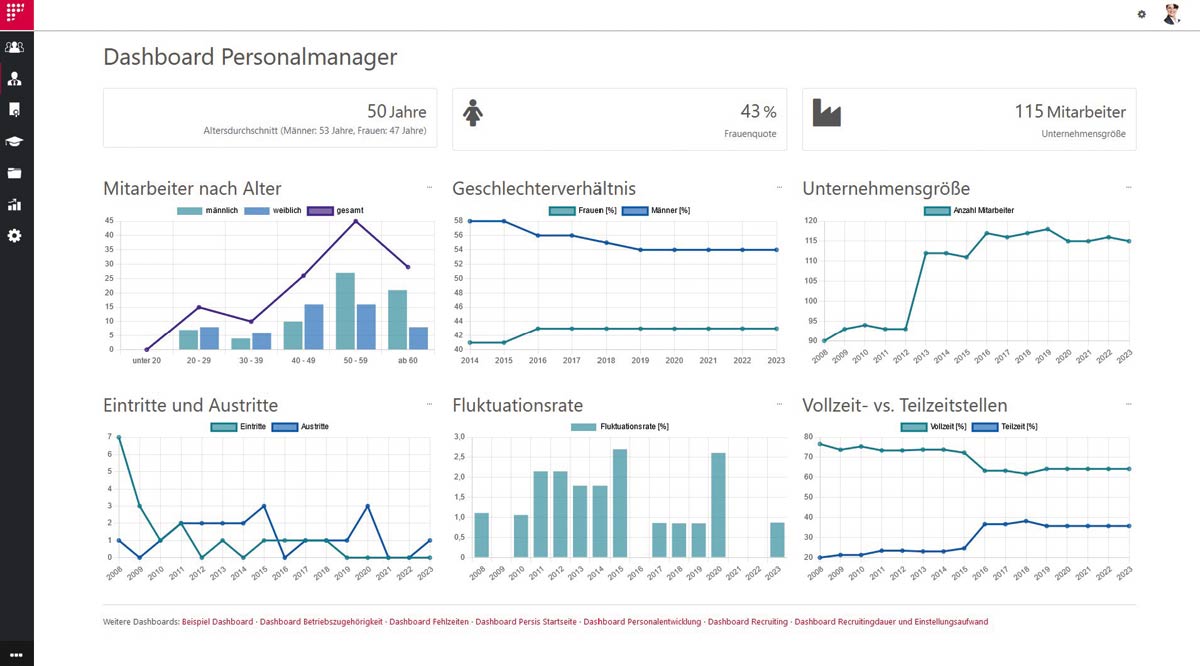
Task: Click the top-right settings gear icon
Action: [x=1142, y=14]
